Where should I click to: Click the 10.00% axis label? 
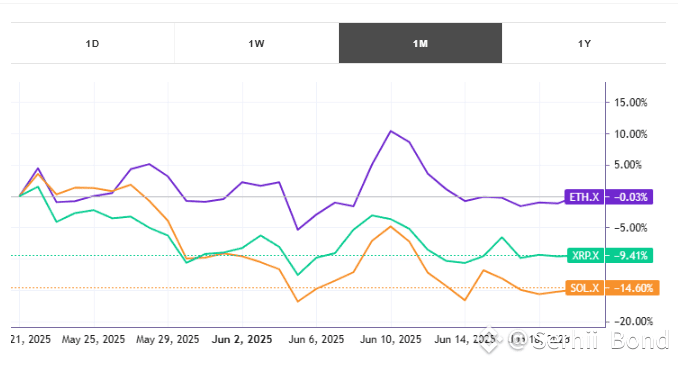point(631,134)
